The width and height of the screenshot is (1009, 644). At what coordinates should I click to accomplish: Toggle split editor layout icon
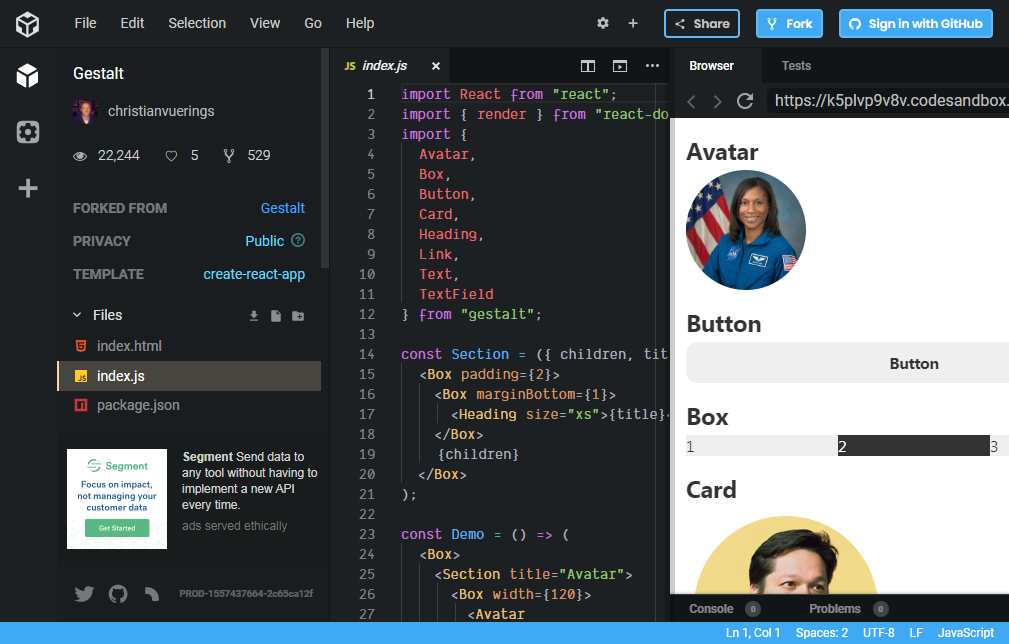pos(588,66)
